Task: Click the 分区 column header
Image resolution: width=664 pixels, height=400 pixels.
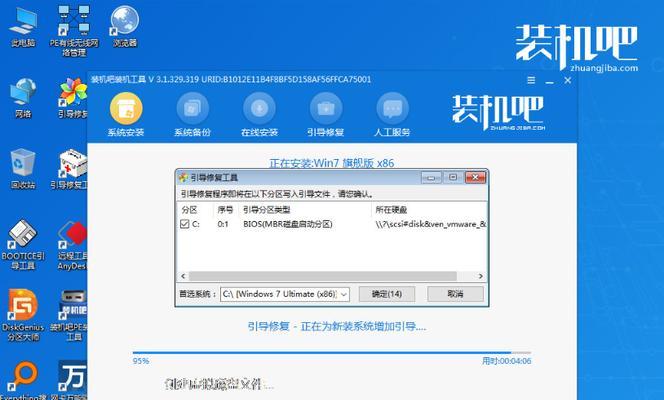Action: (189, 210)
